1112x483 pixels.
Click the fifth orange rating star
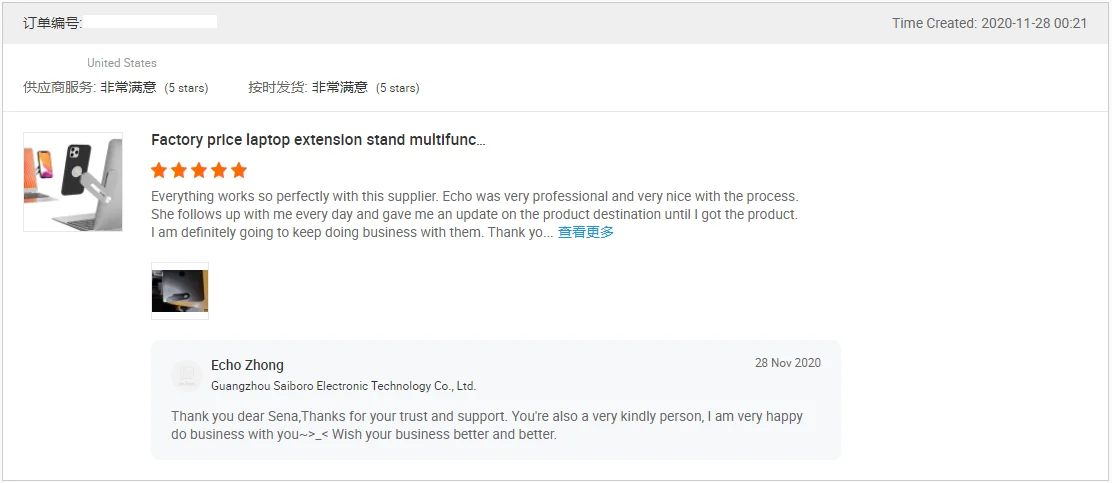(239, 170)
